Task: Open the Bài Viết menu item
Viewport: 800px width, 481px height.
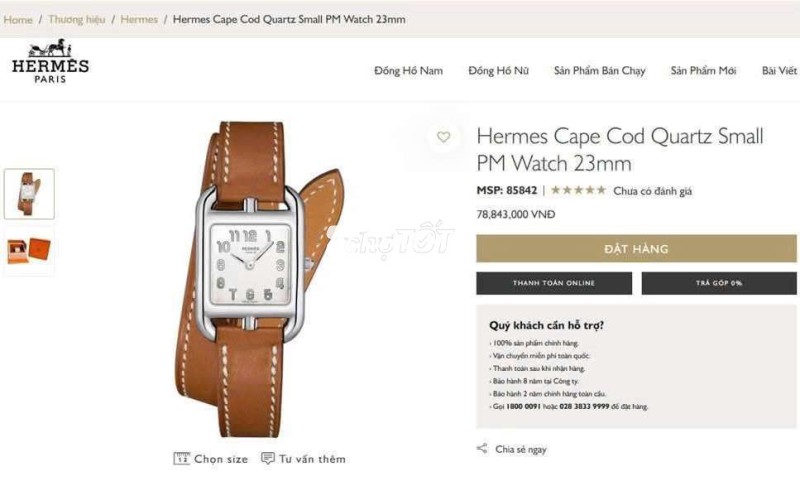Action: tap(779, 71)
